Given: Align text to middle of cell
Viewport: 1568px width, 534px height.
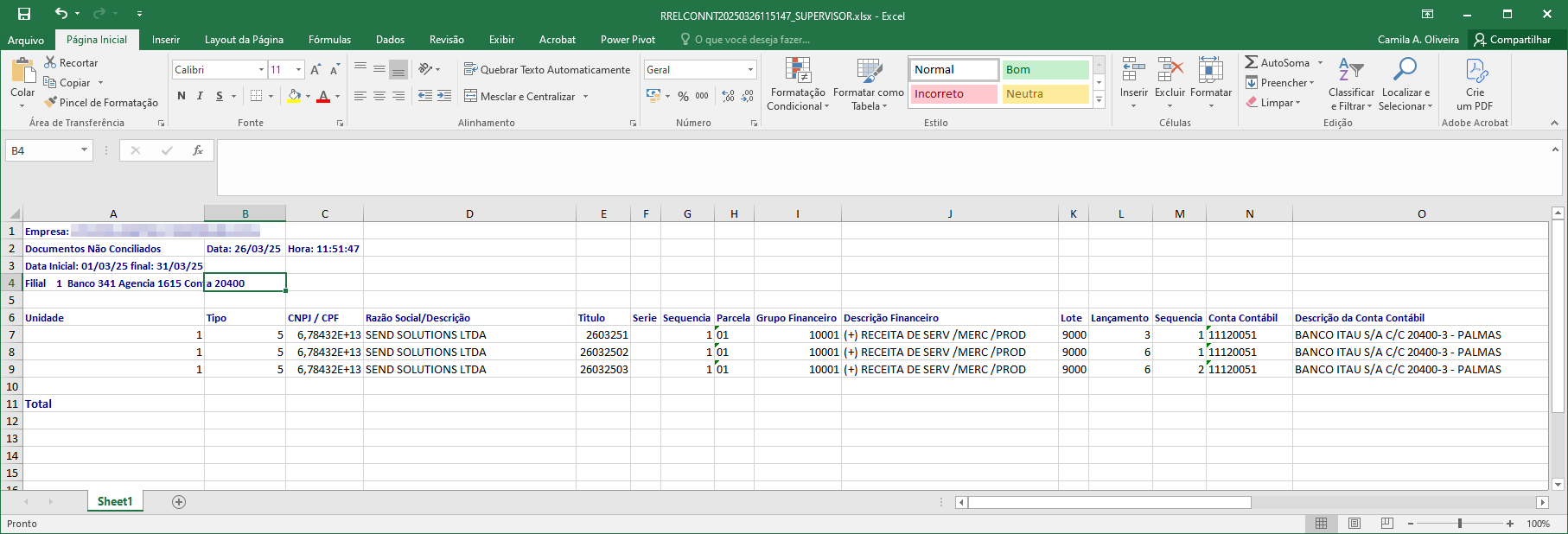Looking at the screenshot, I should point(379,69).
